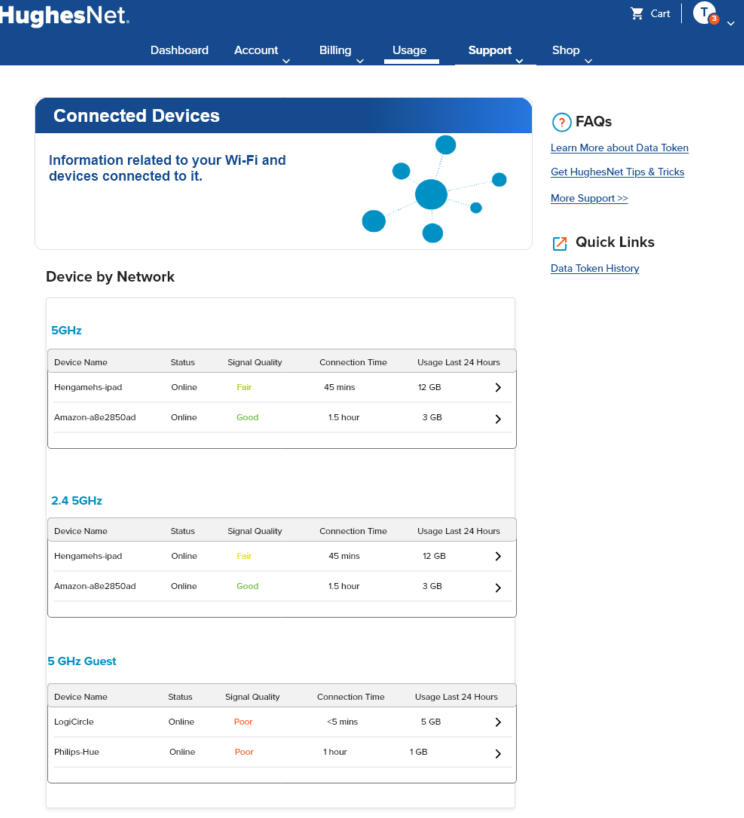Open the Data Token History link
The width and height of the screenshot is (744, 818).
coord(594,268)
